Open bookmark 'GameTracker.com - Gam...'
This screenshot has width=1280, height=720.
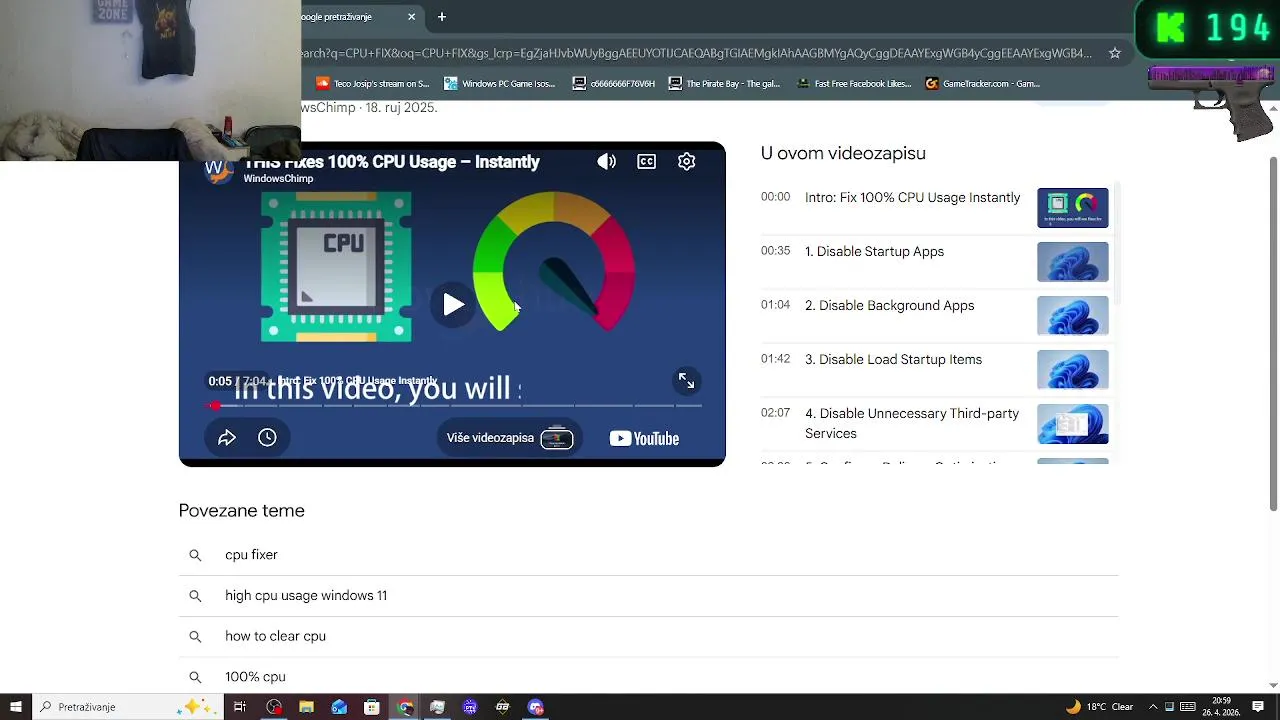[983, 84]
